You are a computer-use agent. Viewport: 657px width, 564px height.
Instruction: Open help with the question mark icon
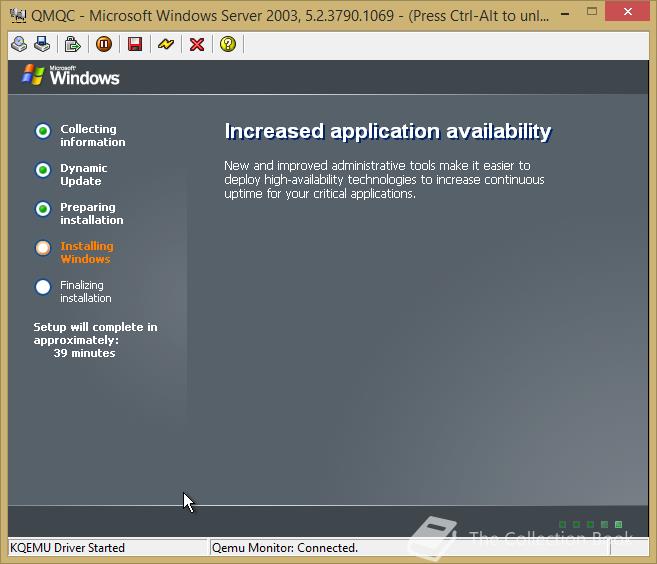point(228,44)
